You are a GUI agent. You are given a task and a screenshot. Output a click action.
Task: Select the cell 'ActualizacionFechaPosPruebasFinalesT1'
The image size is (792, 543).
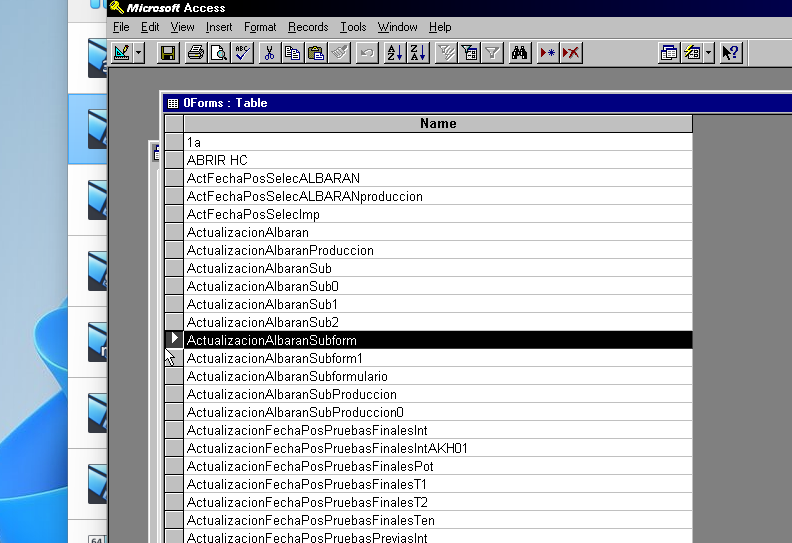click(x=438, y=484)
